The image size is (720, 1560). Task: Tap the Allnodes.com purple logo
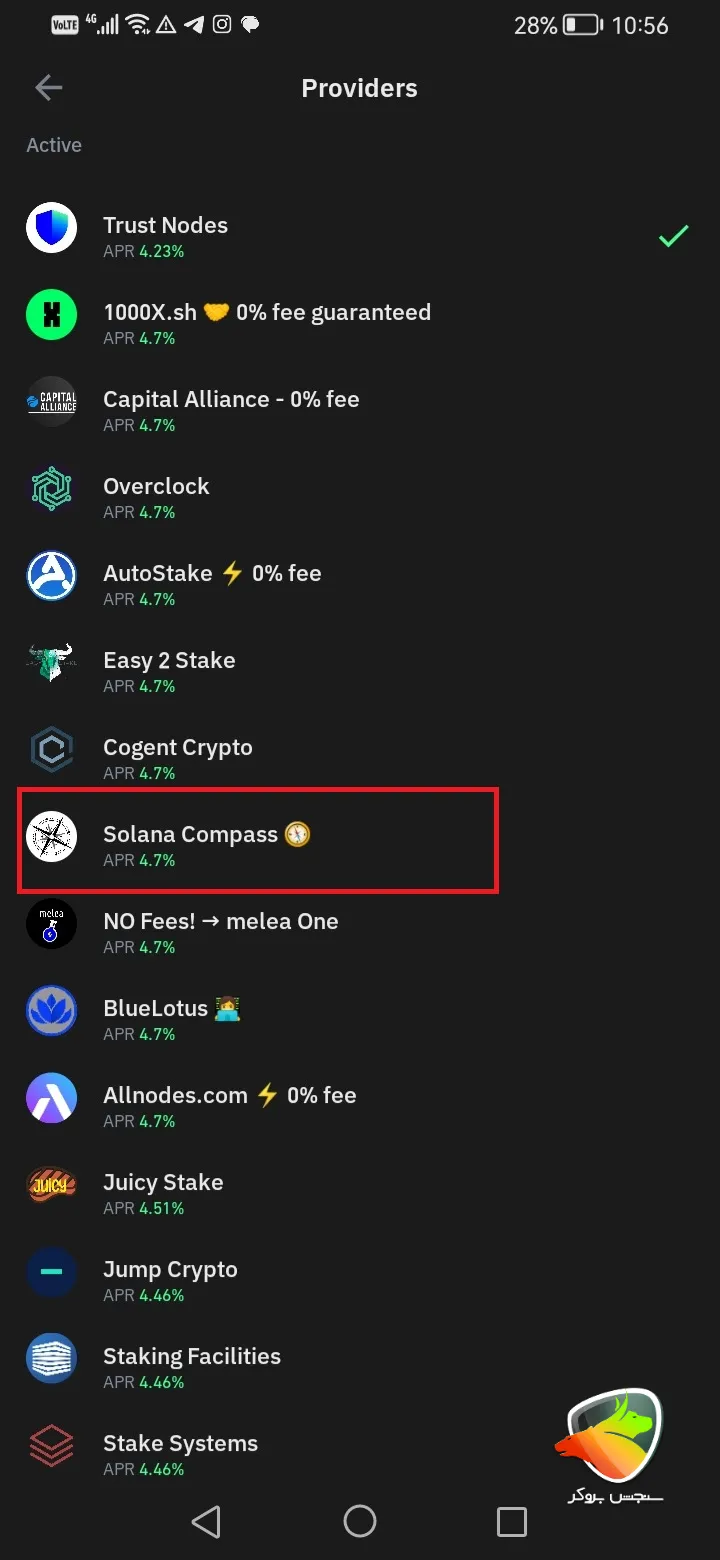click(x=51, y=1097)
